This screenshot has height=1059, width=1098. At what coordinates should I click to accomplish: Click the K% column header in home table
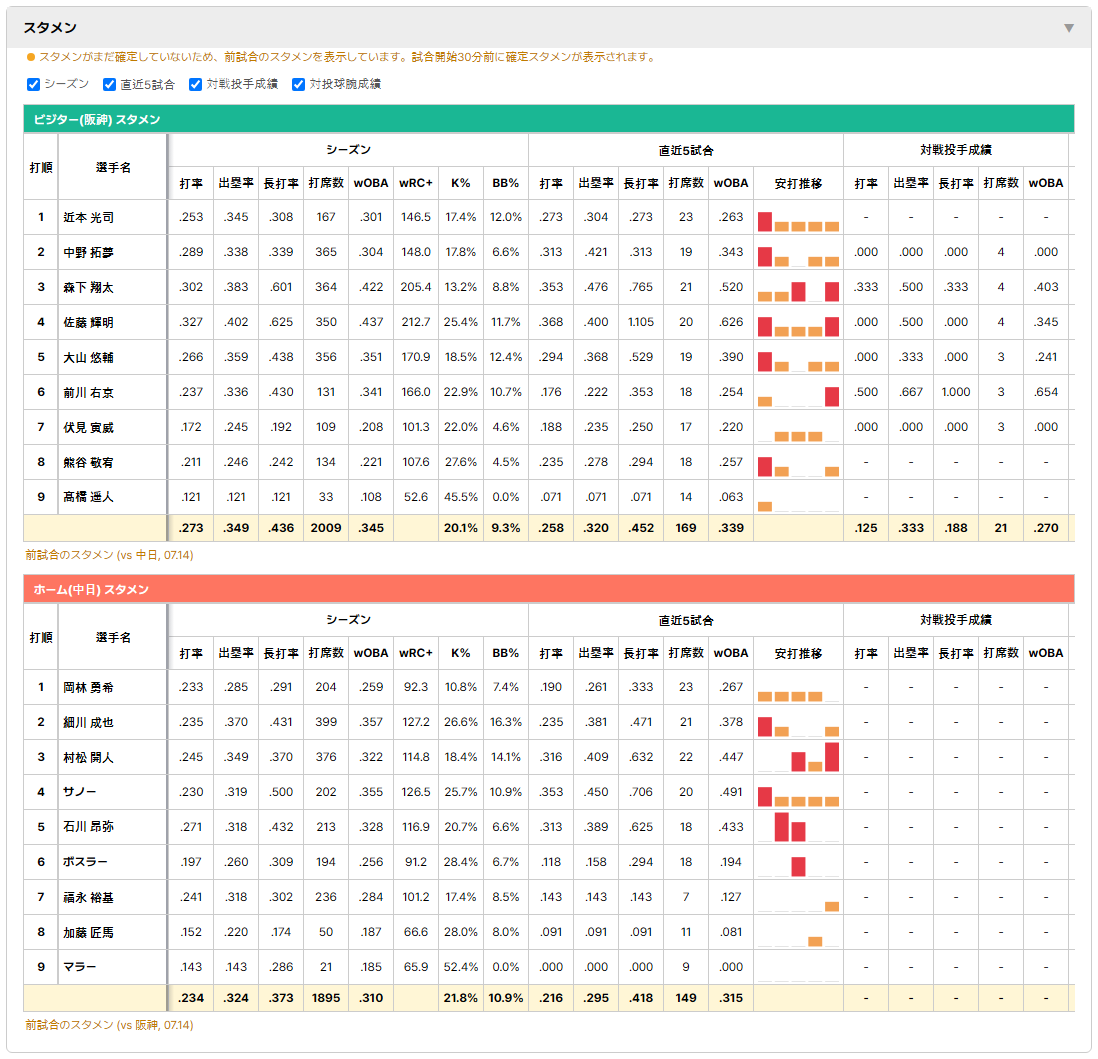[461, 653]
